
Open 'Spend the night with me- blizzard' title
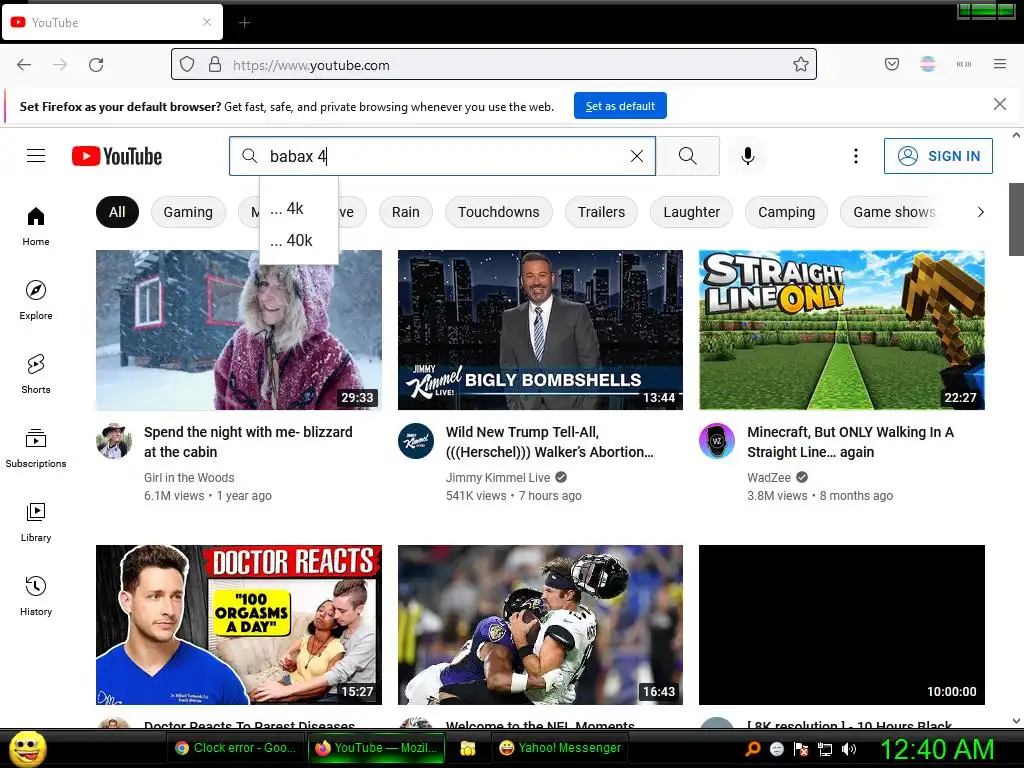pyautogui.click(x=248, y=442)
